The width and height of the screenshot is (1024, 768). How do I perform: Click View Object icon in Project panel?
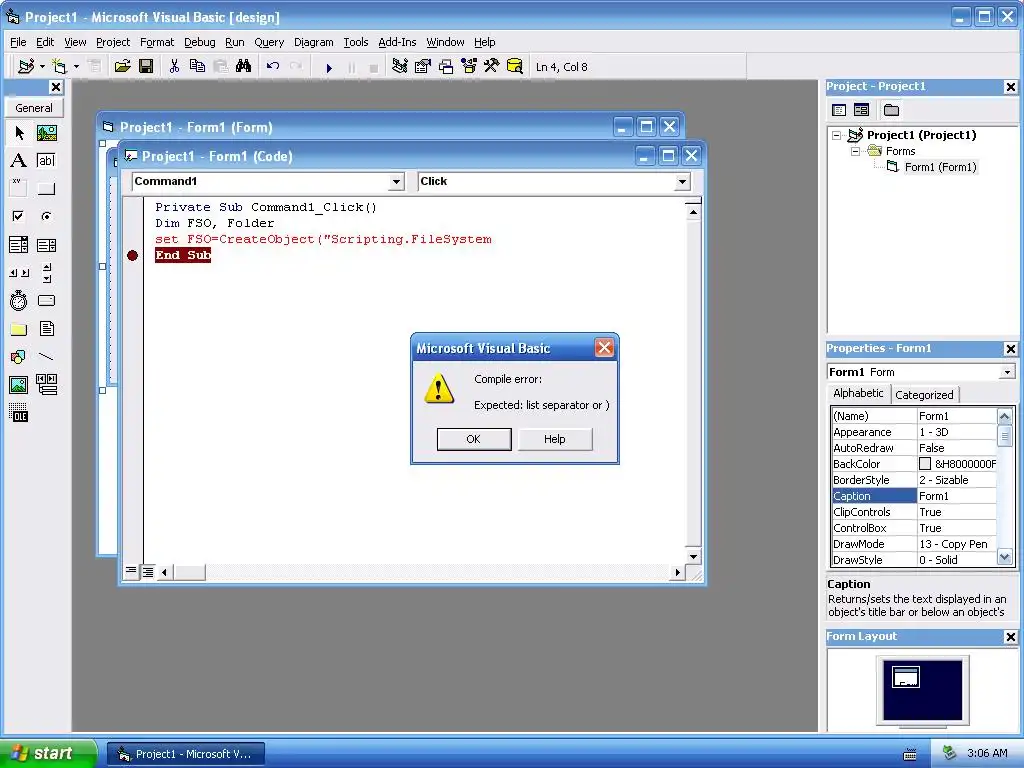[x=861, y=110]
